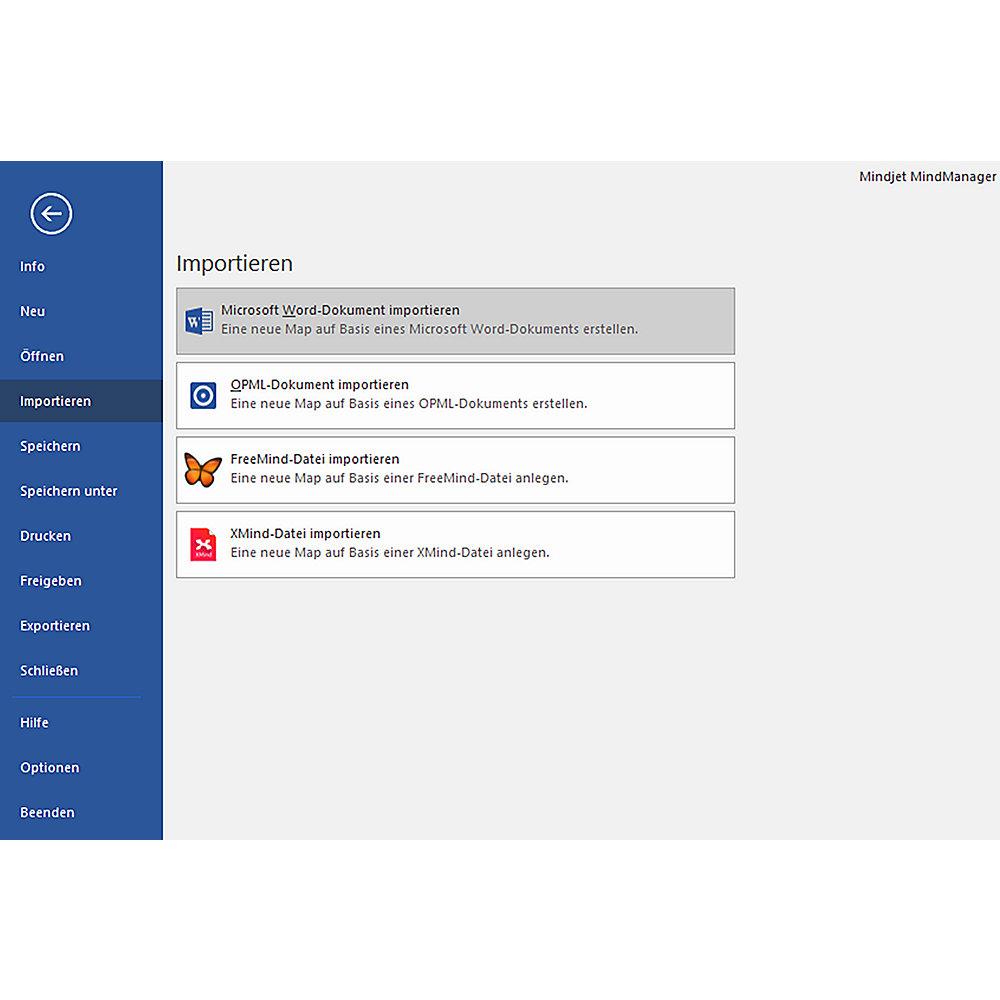The image size is (1000, 1000).
Task: Click the OPML document icon
Action: point(203,395)
